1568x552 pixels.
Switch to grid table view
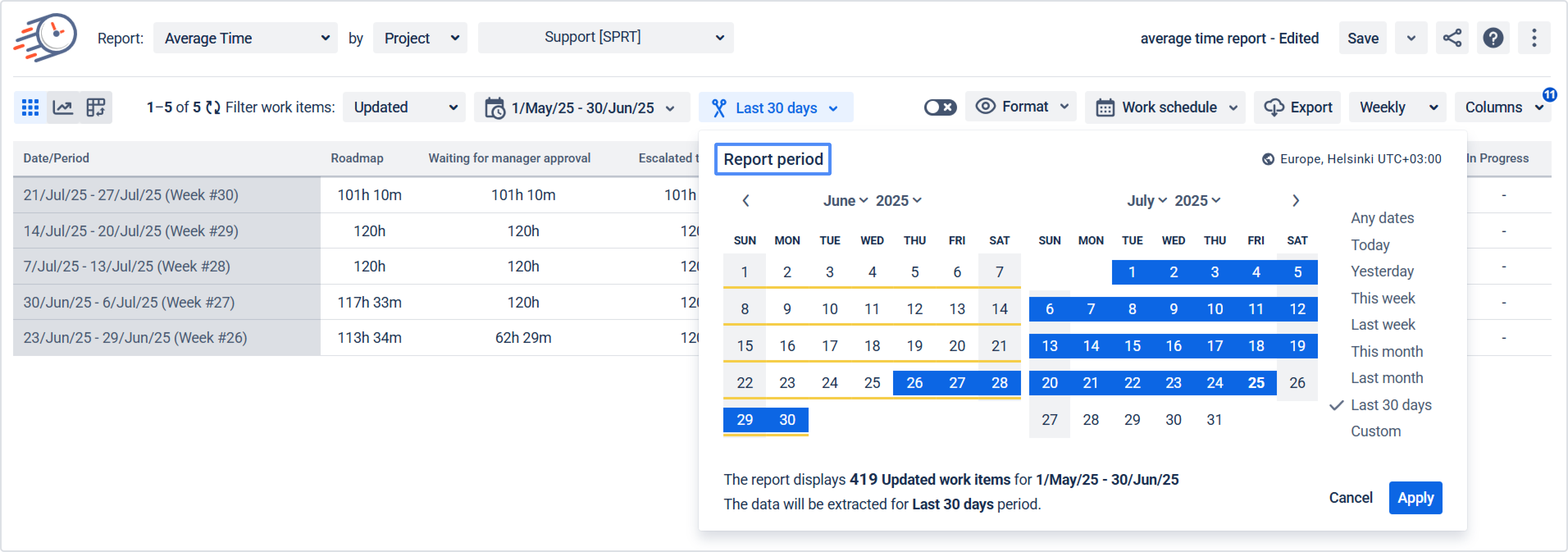click(x=30, y=108)
